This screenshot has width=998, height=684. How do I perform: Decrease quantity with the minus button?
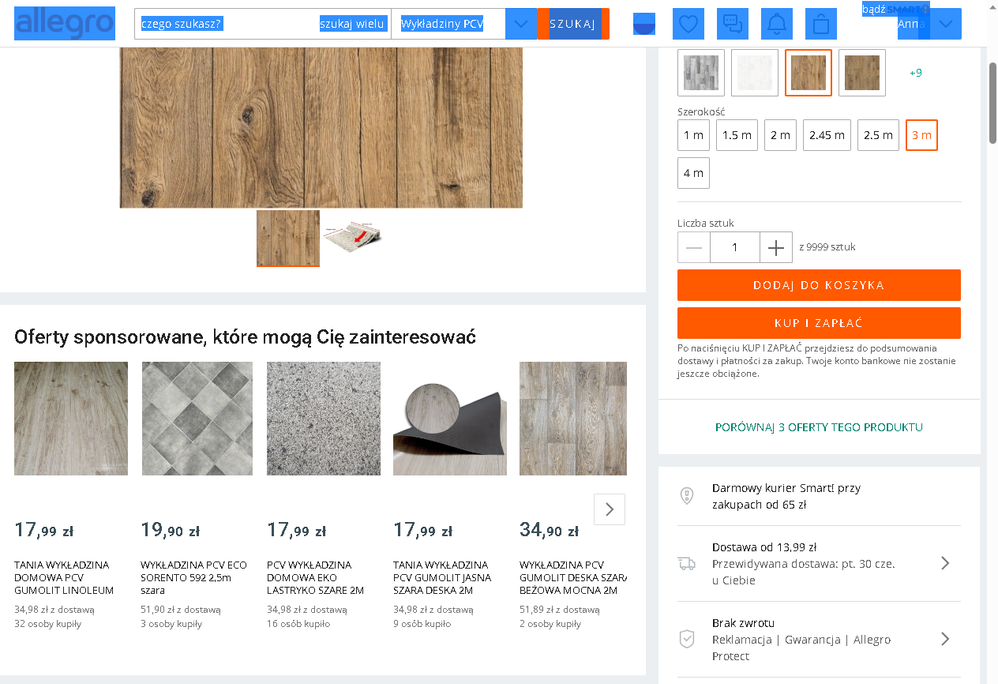point(694,247)
